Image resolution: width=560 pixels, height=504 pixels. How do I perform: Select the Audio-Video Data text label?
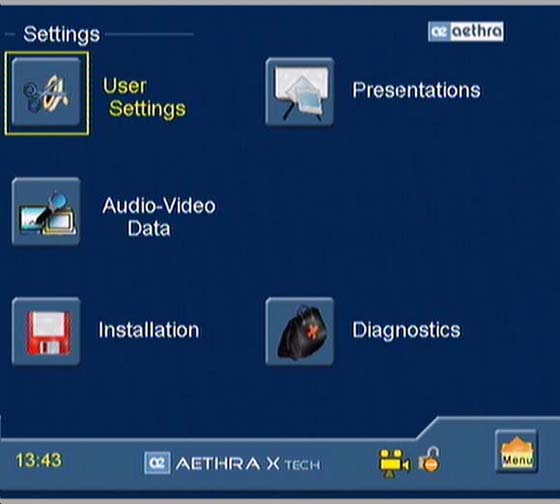(159, 217)
